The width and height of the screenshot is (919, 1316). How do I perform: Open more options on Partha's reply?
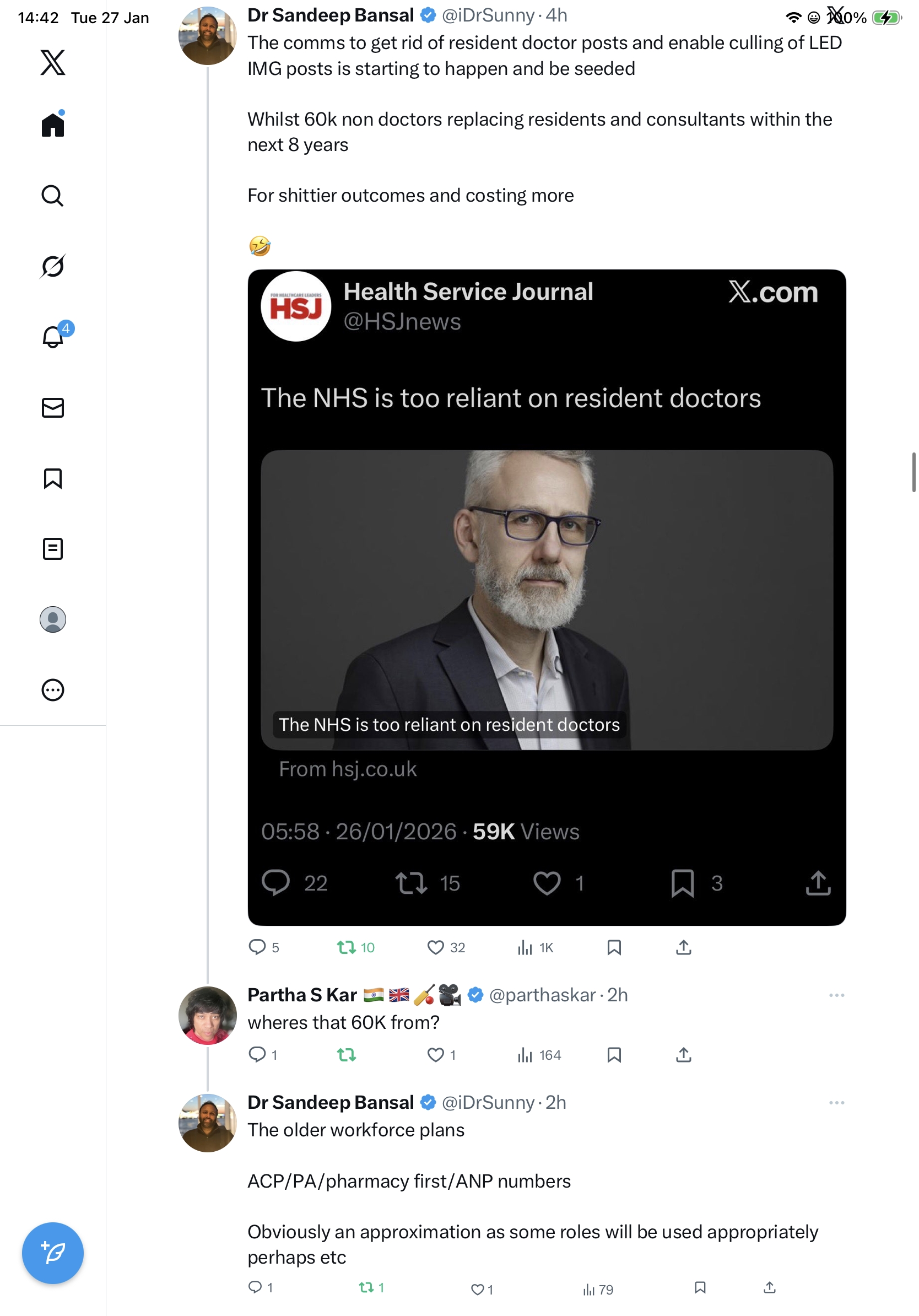[836, 995]
